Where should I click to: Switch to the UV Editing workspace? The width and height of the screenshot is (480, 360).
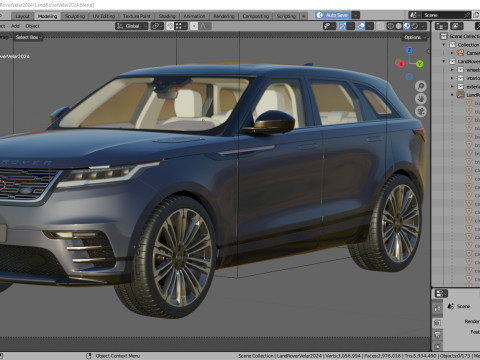click(104, 16)
